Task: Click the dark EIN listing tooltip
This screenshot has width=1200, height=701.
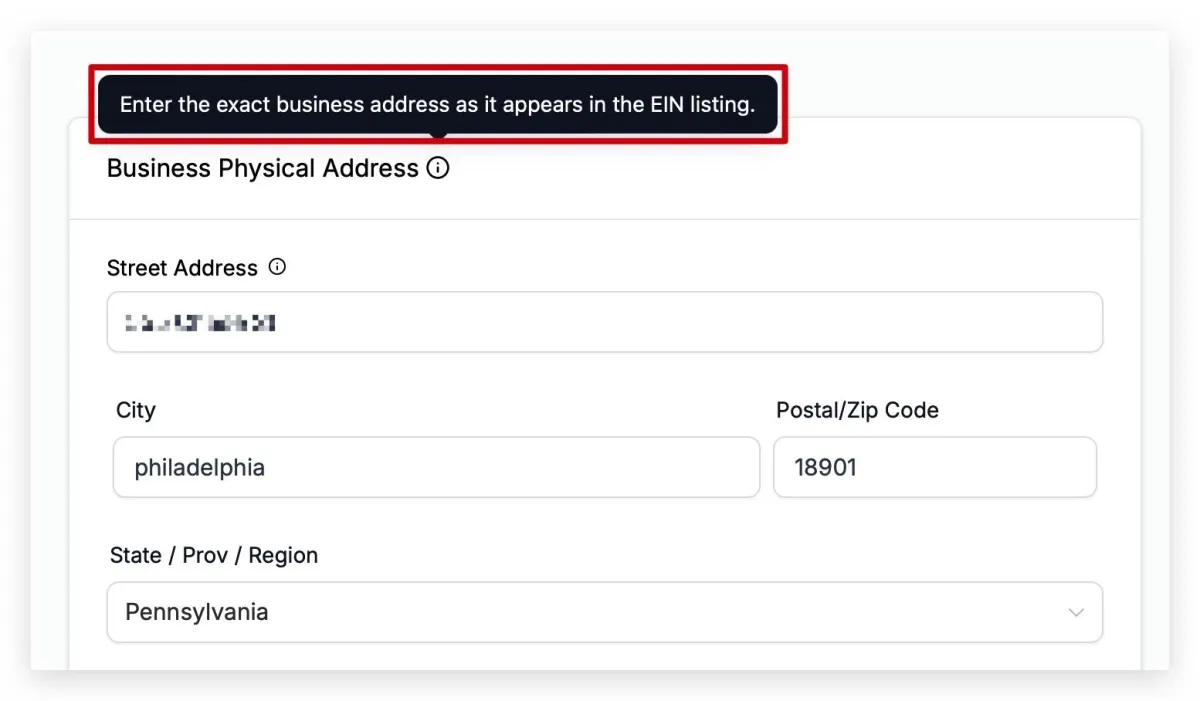Action: click(x=437, y=104)
